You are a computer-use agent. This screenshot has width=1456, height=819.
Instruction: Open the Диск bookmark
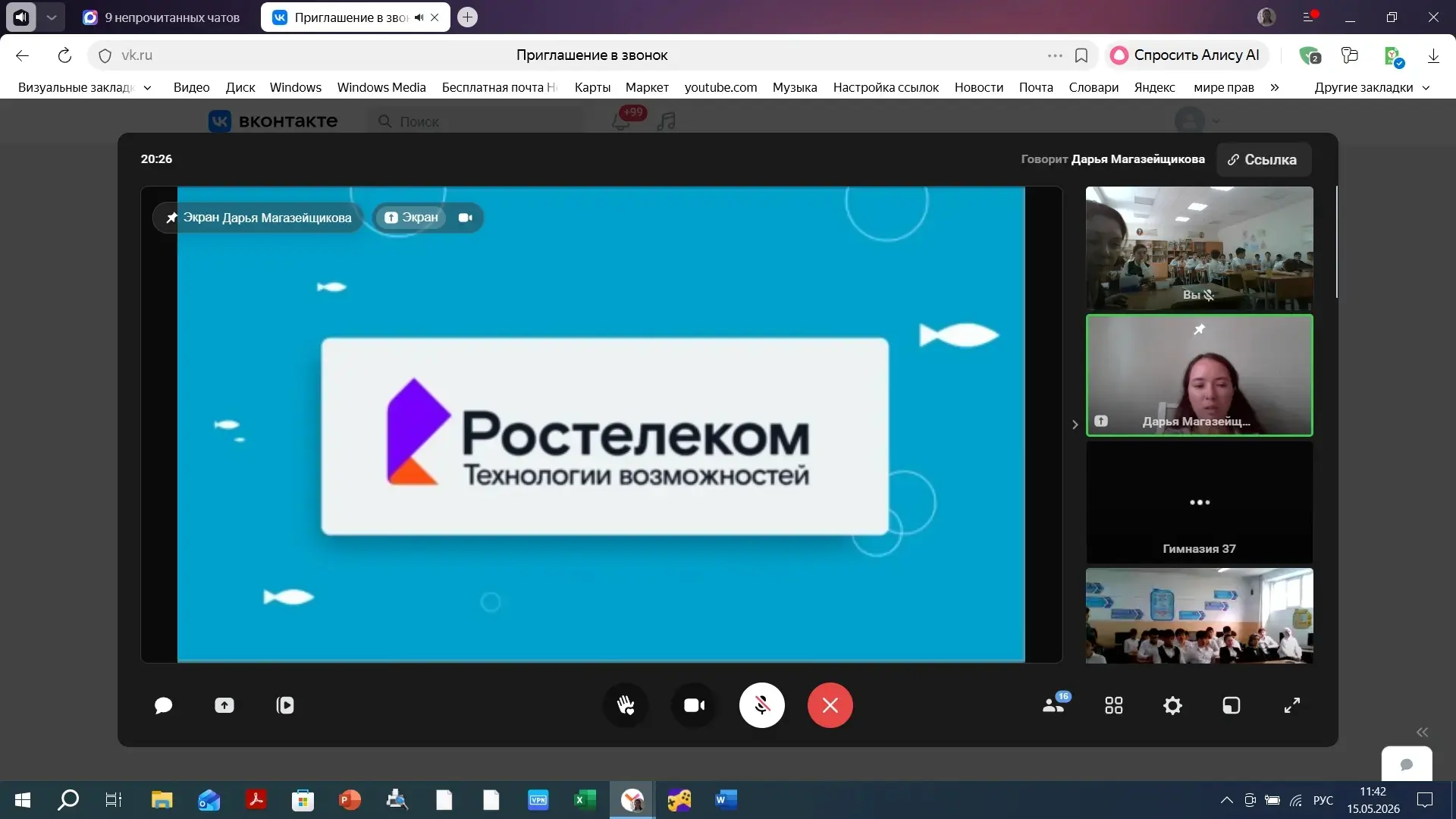(240, 87)
